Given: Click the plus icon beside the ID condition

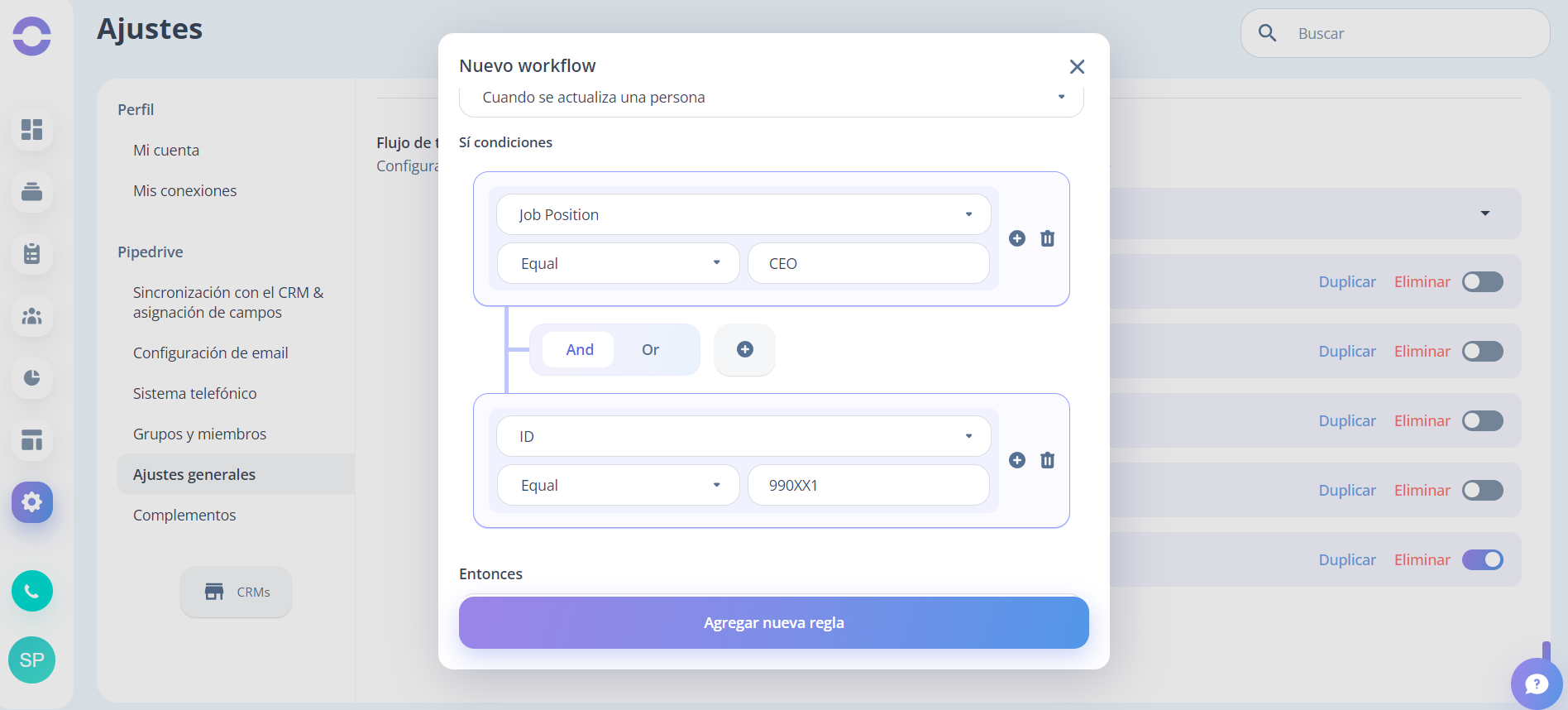Looking at the screenshot, I should 1017,460.
